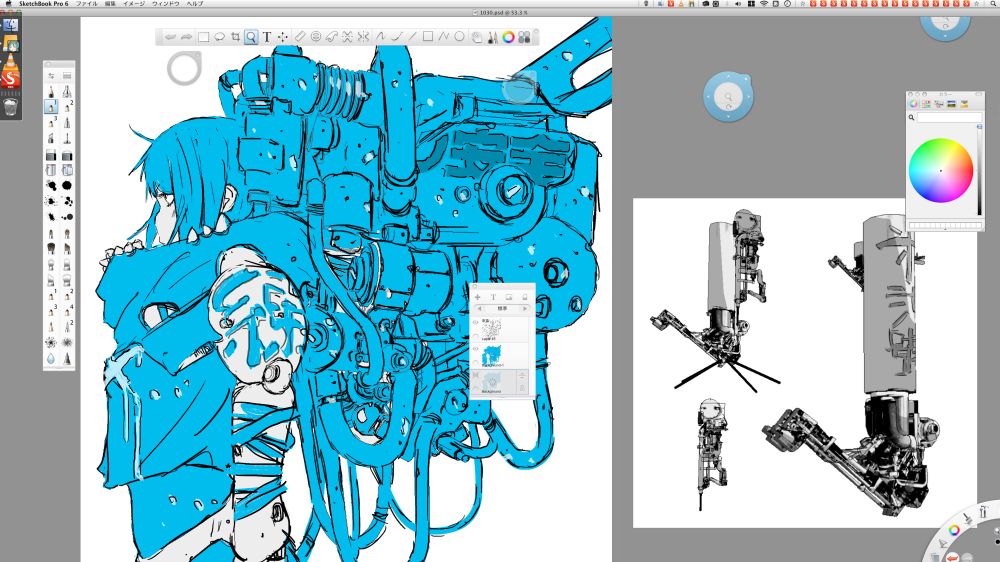Click the brush size puck ring

coord(184,68)
